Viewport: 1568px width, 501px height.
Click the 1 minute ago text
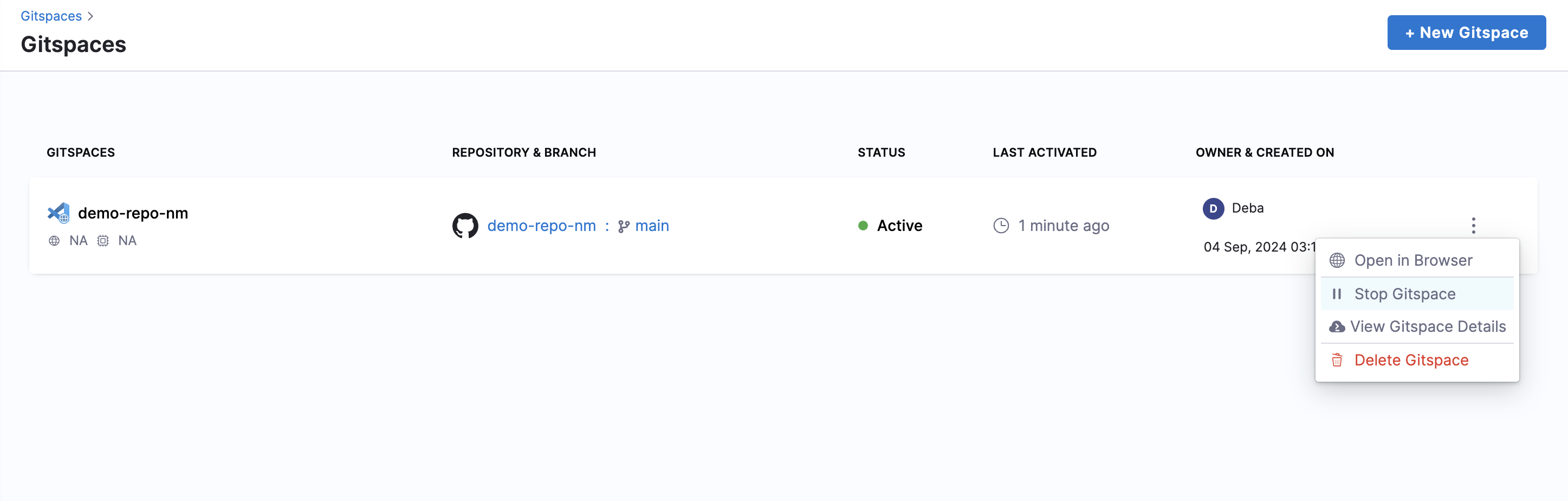[1064, 226]
